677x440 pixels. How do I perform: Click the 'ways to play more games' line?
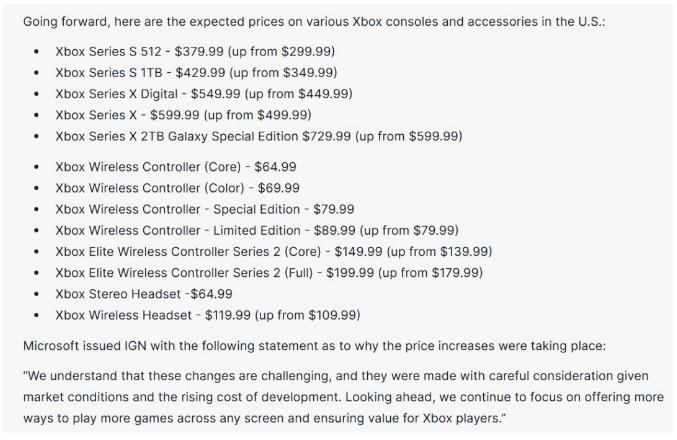pos(264,418)
